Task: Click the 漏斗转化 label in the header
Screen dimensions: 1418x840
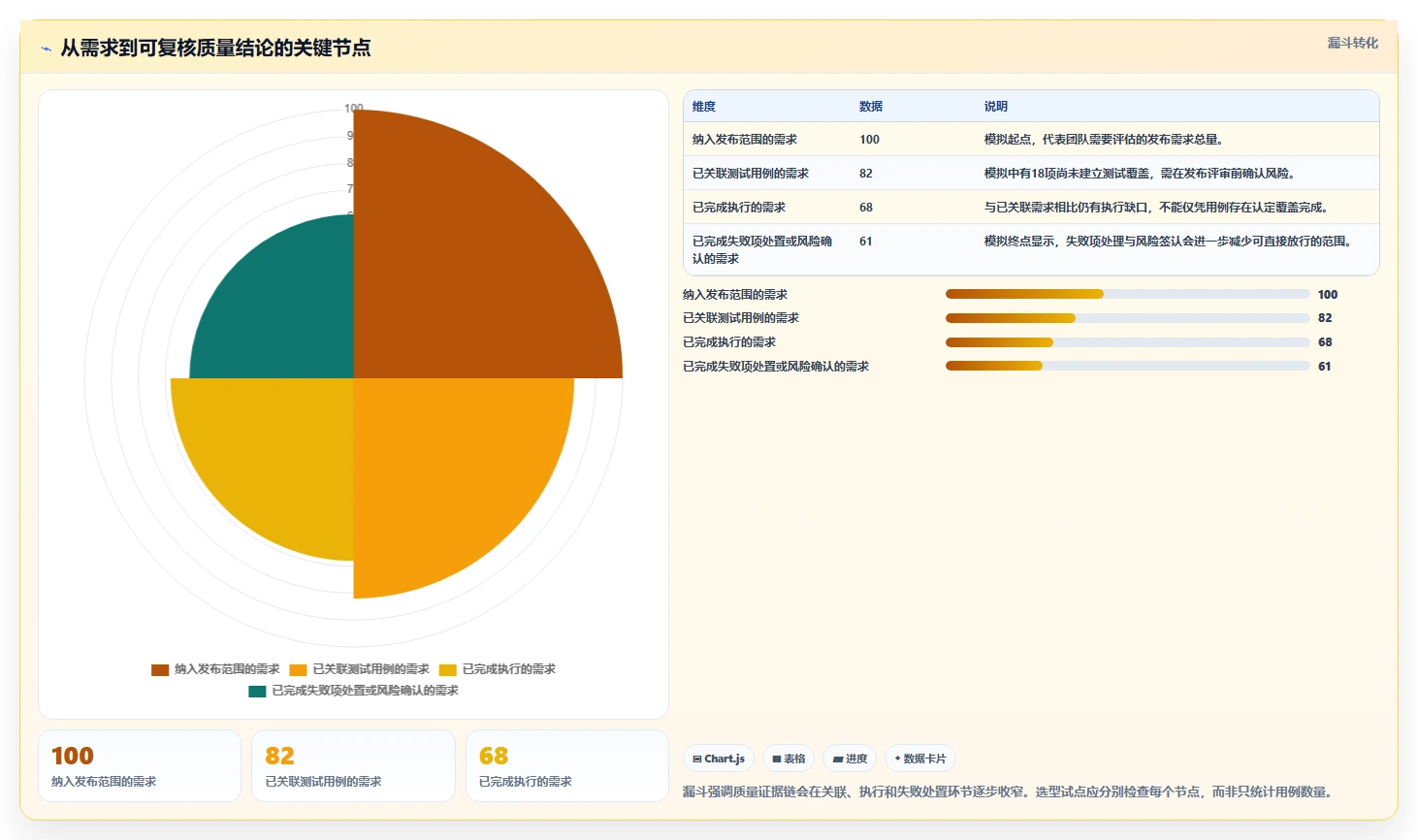Action: click(x=1352, y=43)
